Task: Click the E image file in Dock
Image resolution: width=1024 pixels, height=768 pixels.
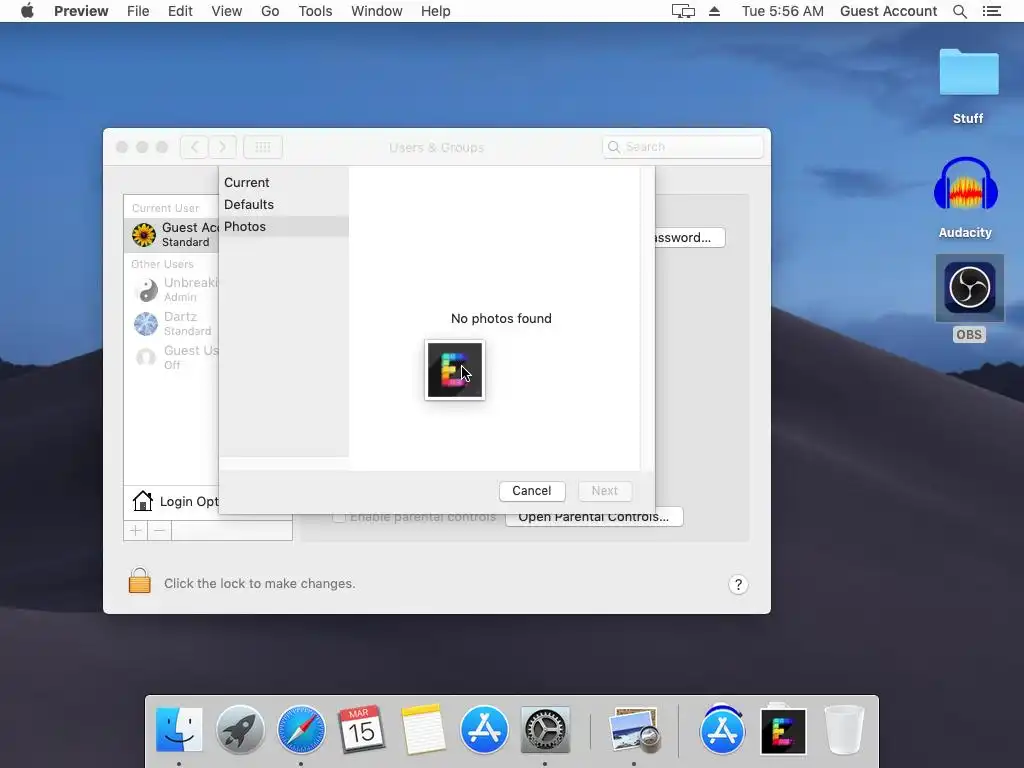Action: coord(783,730)
